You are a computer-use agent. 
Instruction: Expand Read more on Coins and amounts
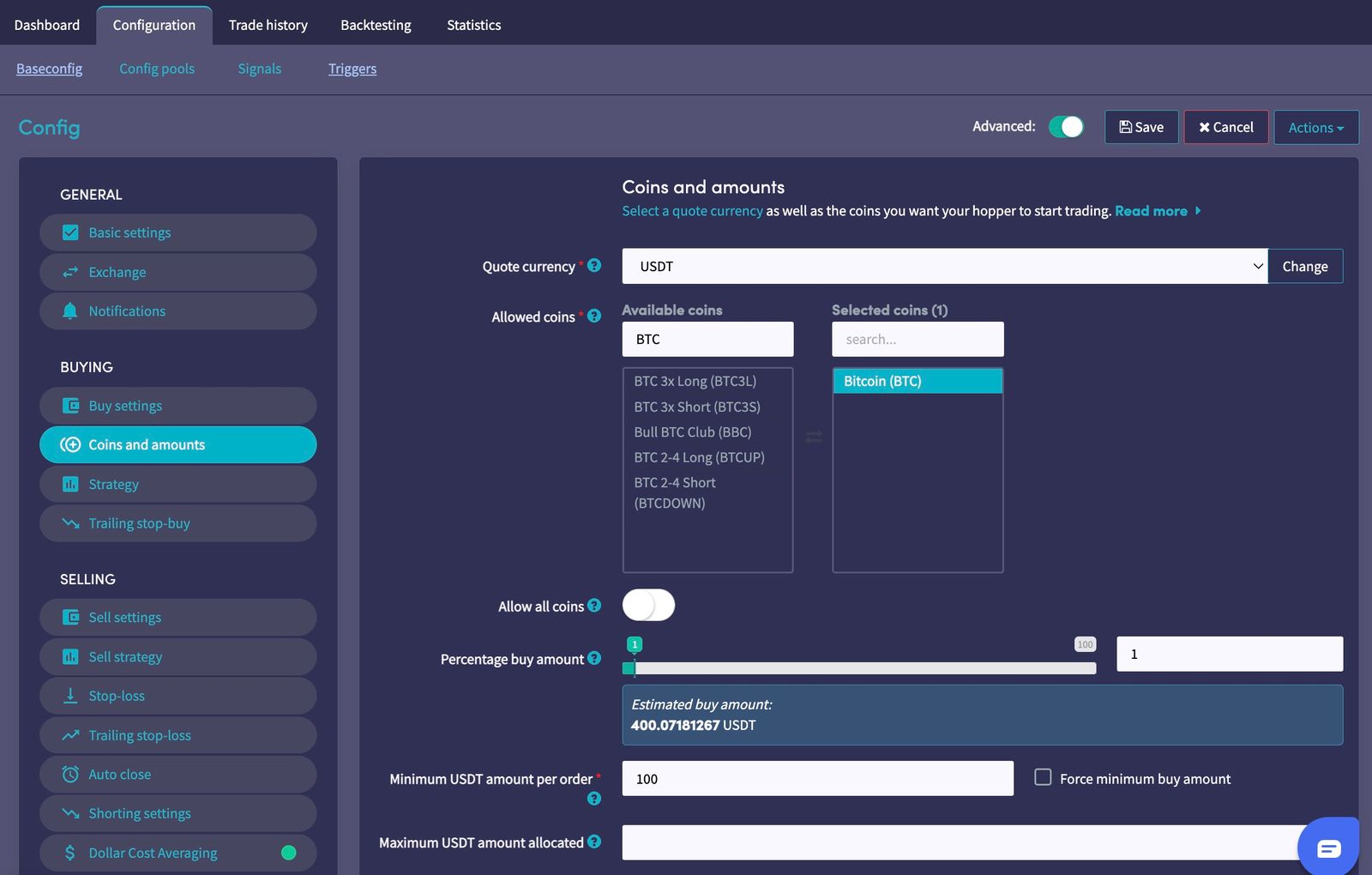tap(1151, 210)
